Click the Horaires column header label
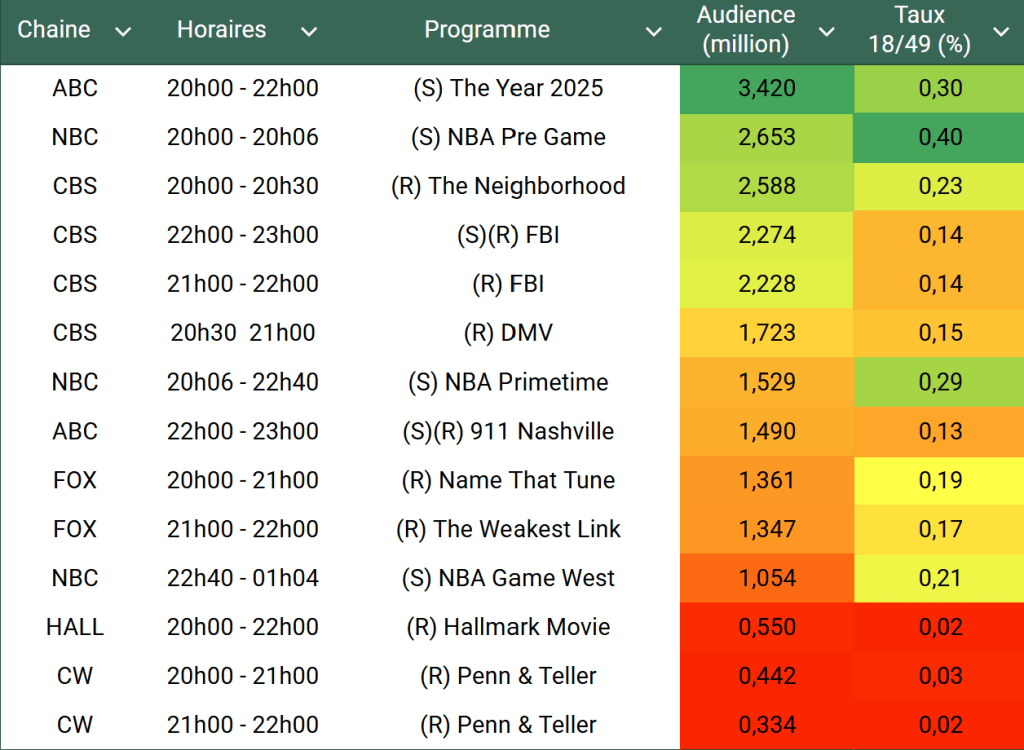Screen dimensions: 1024x750 point(221,30)
